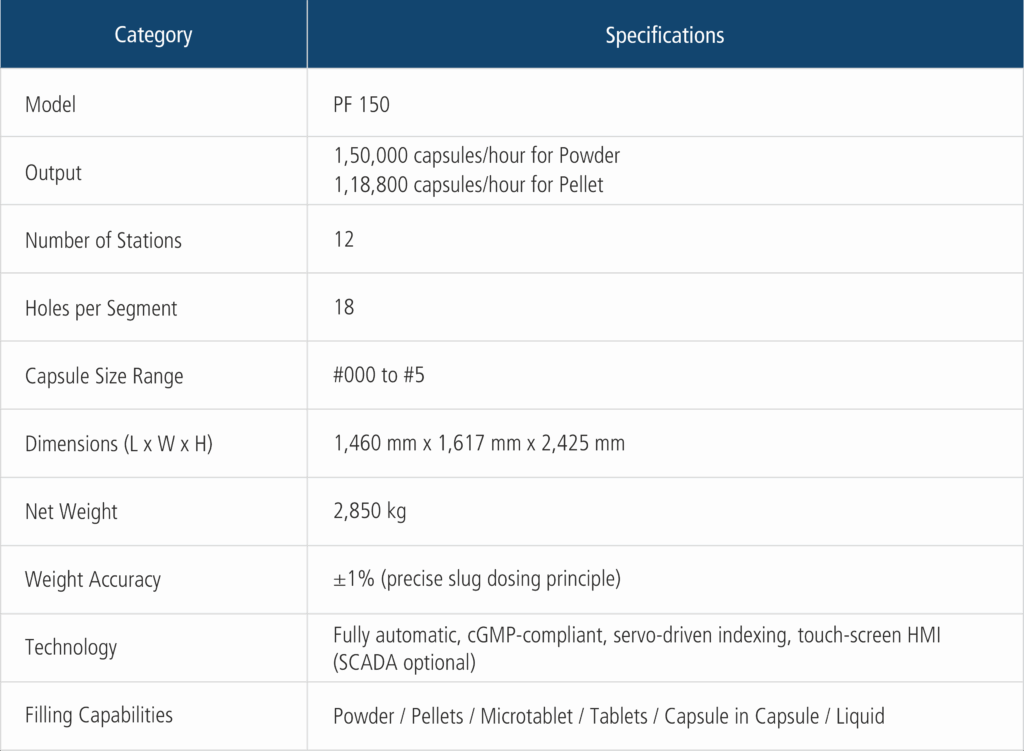Click the Category column header

153,35
